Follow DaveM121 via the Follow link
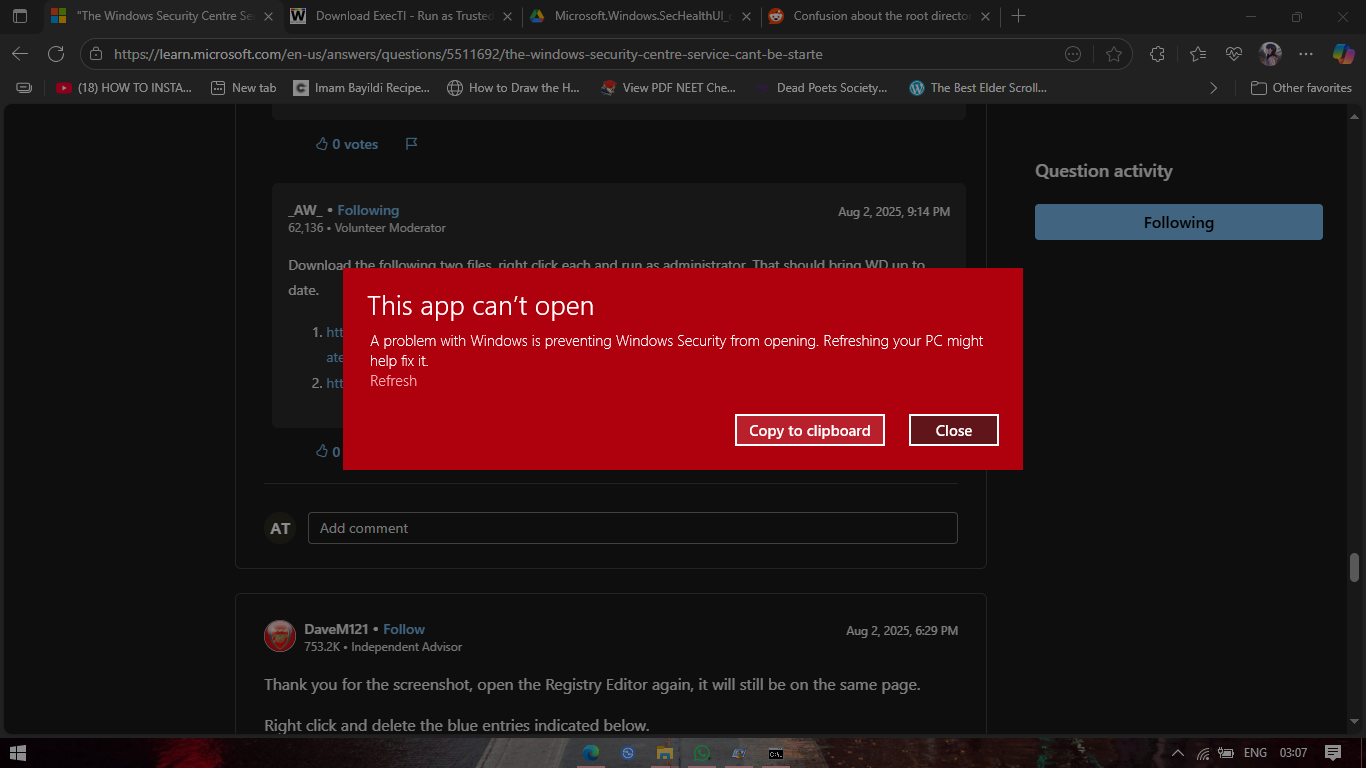The image size is (1366, 768). (404, 629)
